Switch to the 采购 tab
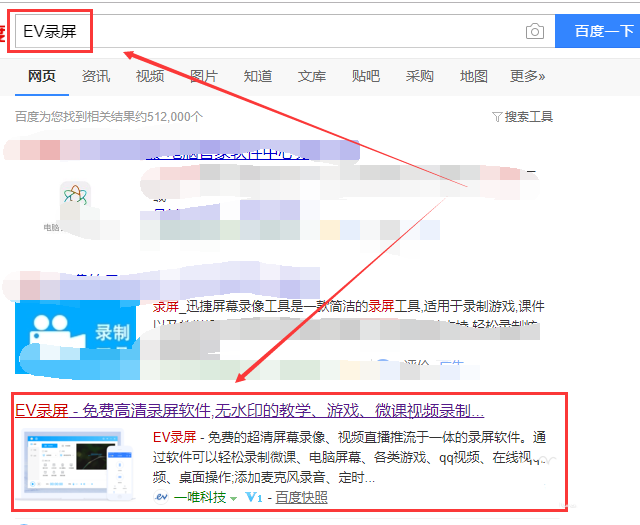This screenshot has width=640, height=525. click(420, 76)
